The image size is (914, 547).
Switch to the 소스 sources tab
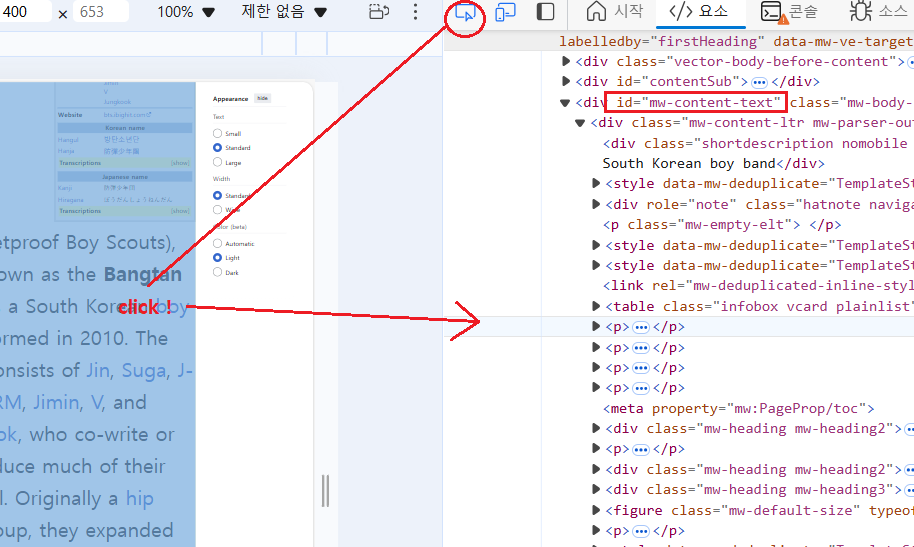879,12
